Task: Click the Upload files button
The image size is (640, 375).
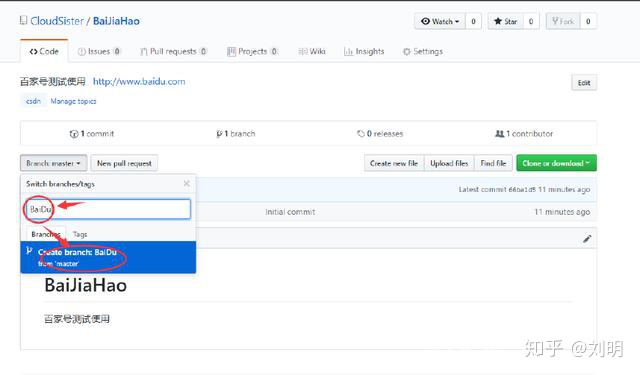Action: (449, 163)
